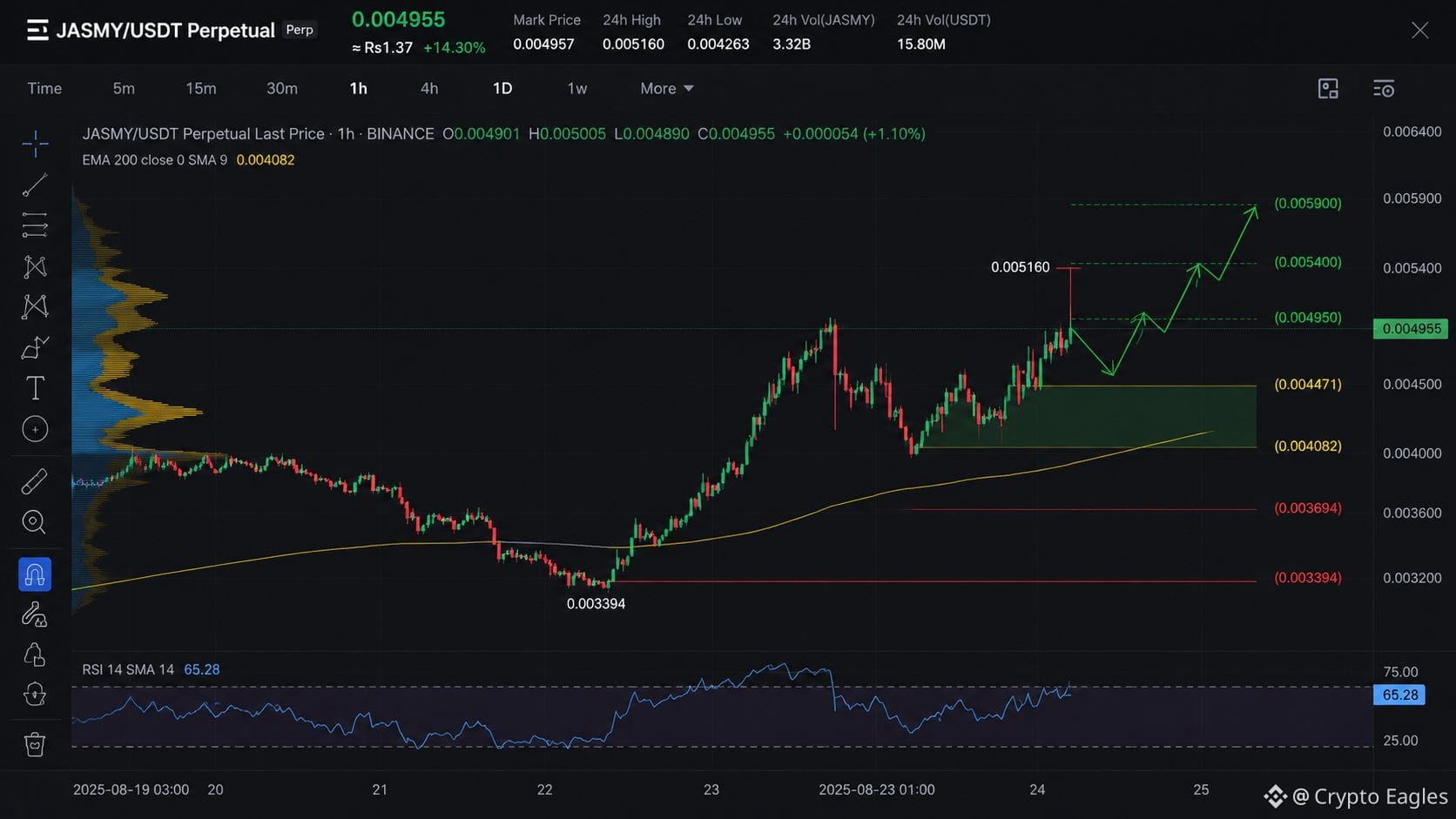The image size is (1456, 819).
Task: Select the XABCD pattern tool
Action: [35, 306]
